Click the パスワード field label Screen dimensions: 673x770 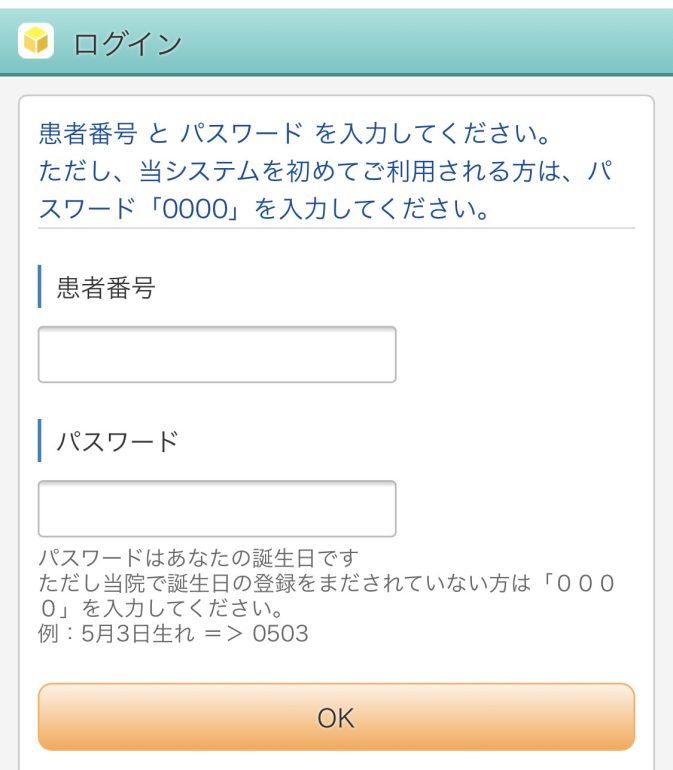coord(117,440)
